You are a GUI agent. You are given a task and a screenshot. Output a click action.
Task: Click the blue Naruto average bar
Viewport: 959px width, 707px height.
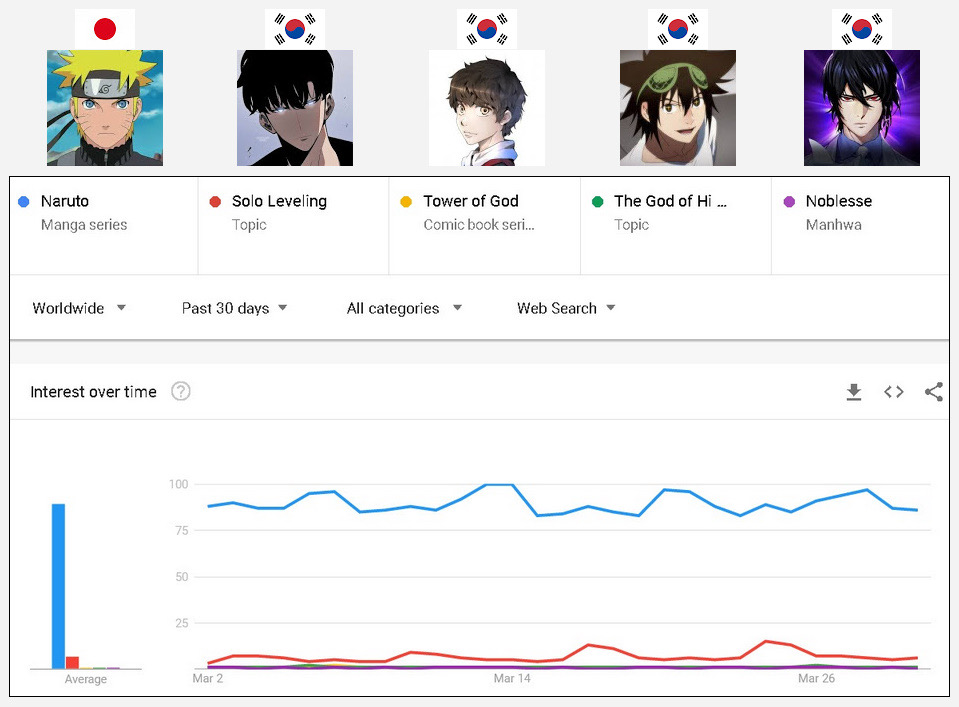pyautogui.click(x=58, y=585)
